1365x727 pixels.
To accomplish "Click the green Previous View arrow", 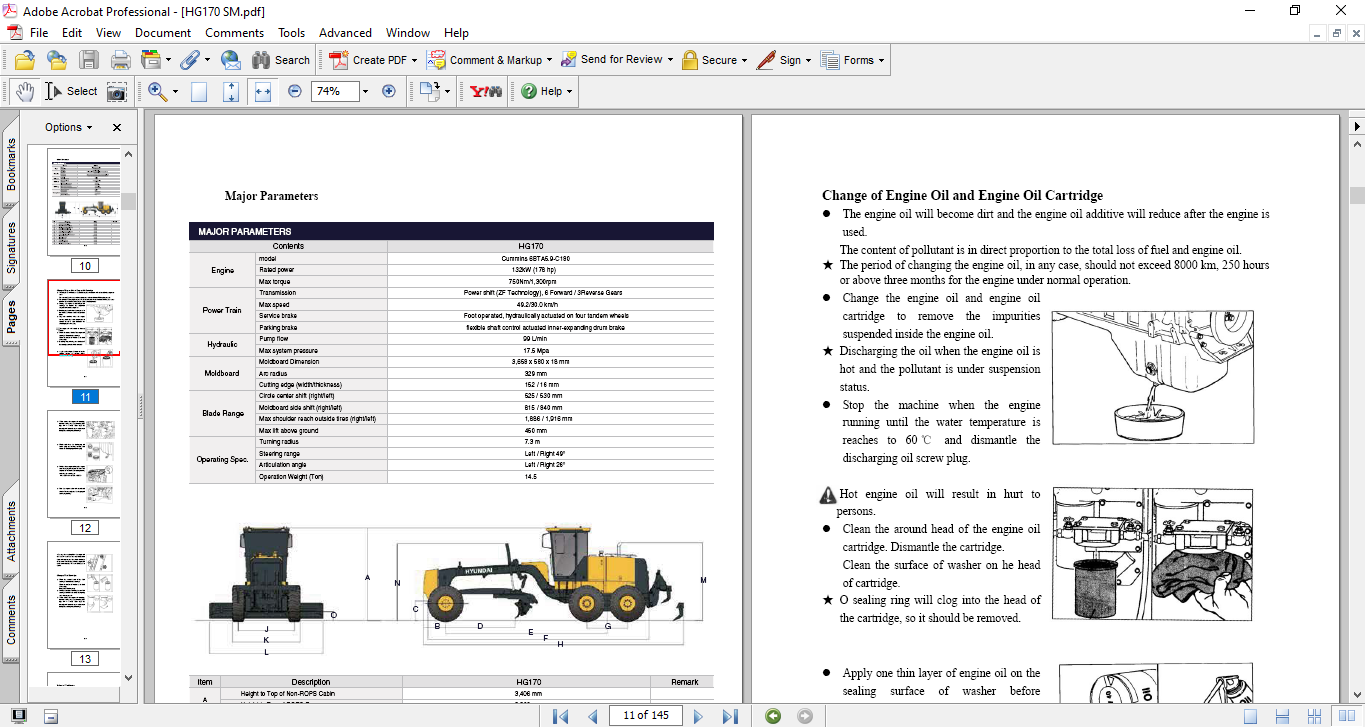I will pos(772,716).
